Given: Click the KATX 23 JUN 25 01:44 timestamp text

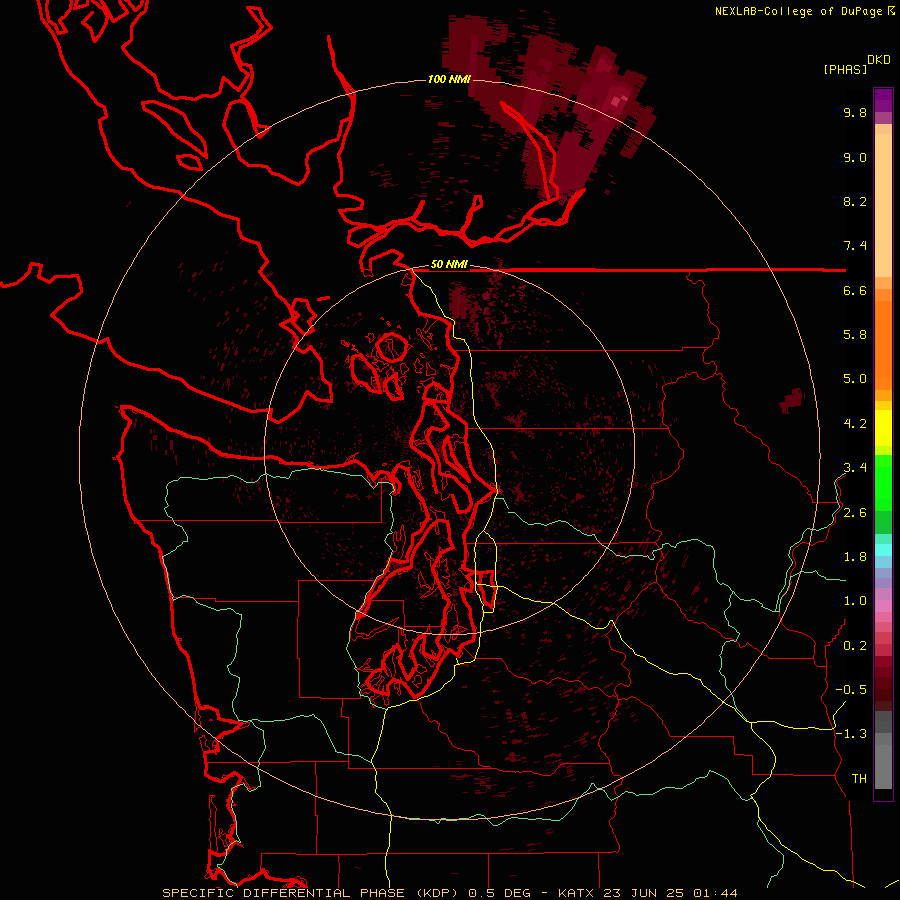Looking at the screenshot, I should click(647, 893).
